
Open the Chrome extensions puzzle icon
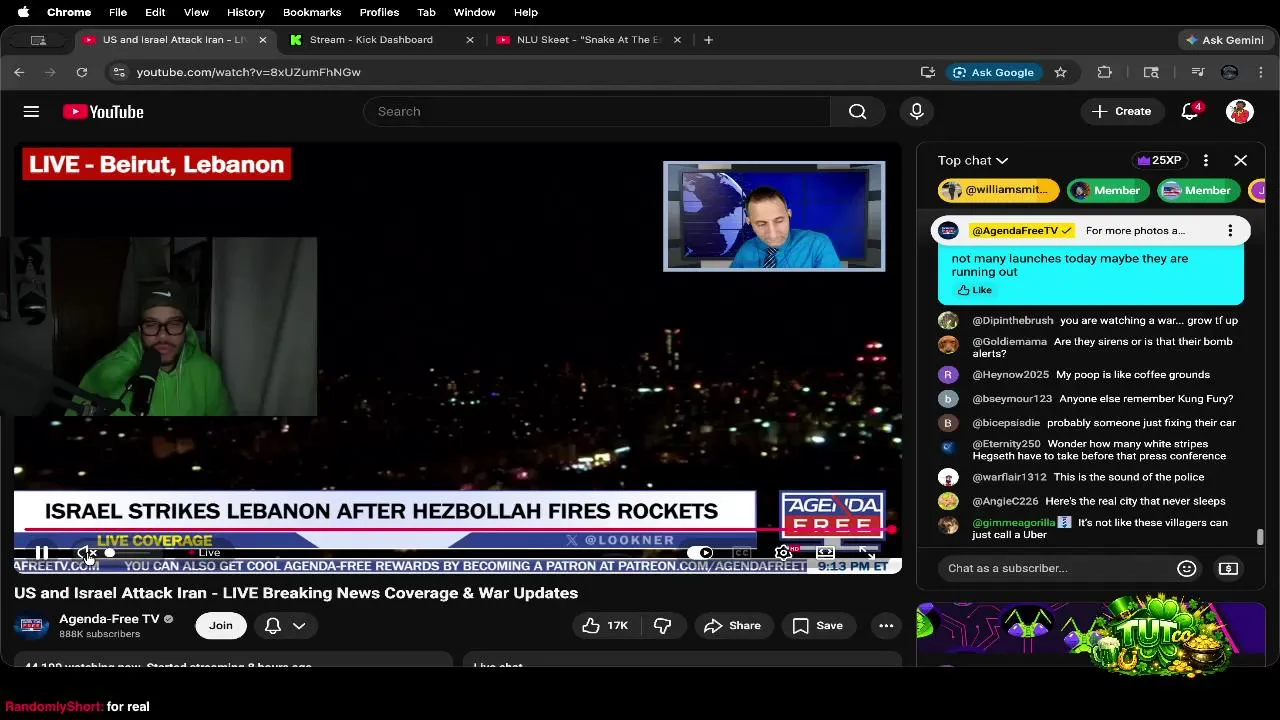(1105, 72)
